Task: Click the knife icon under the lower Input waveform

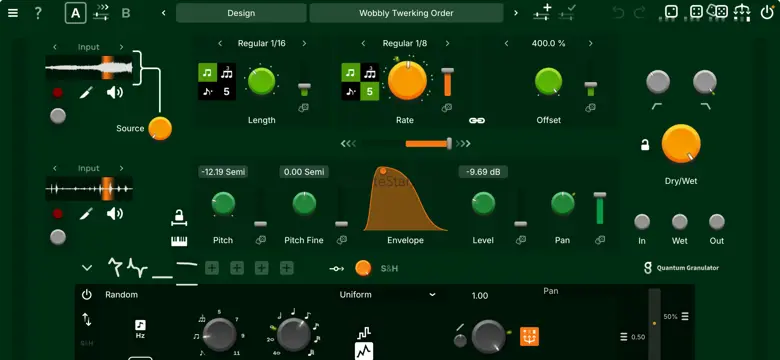Action: point(87,214)
